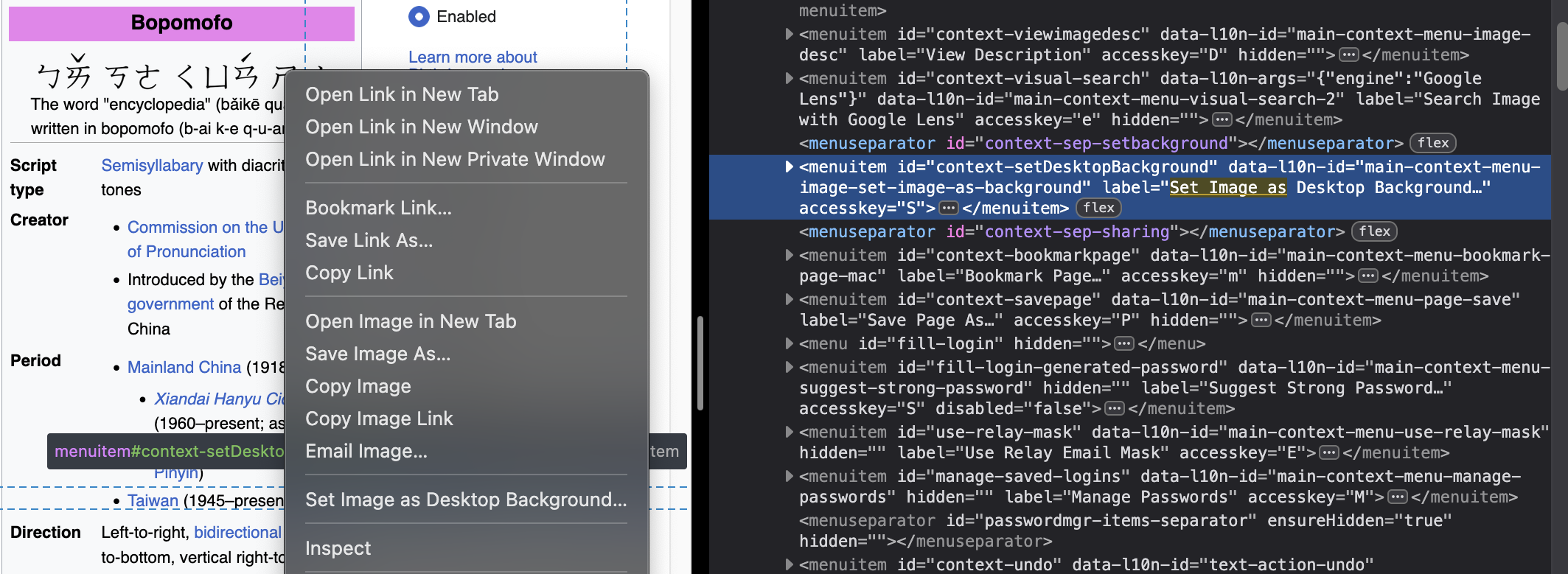Select the Enabled radio button
This screenshot has width=1568, height=574.
[419, 16]
